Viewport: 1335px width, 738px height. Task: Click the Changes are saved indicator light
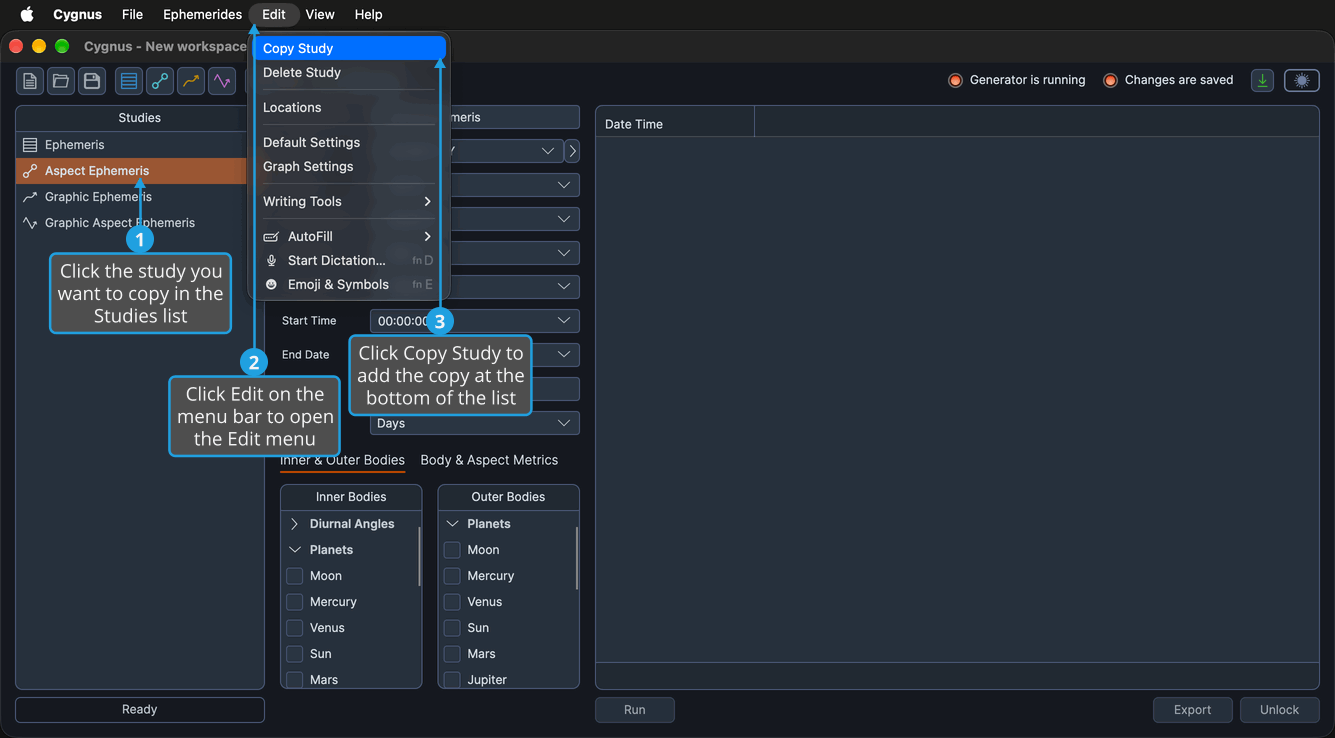[x=1110, y=80]
